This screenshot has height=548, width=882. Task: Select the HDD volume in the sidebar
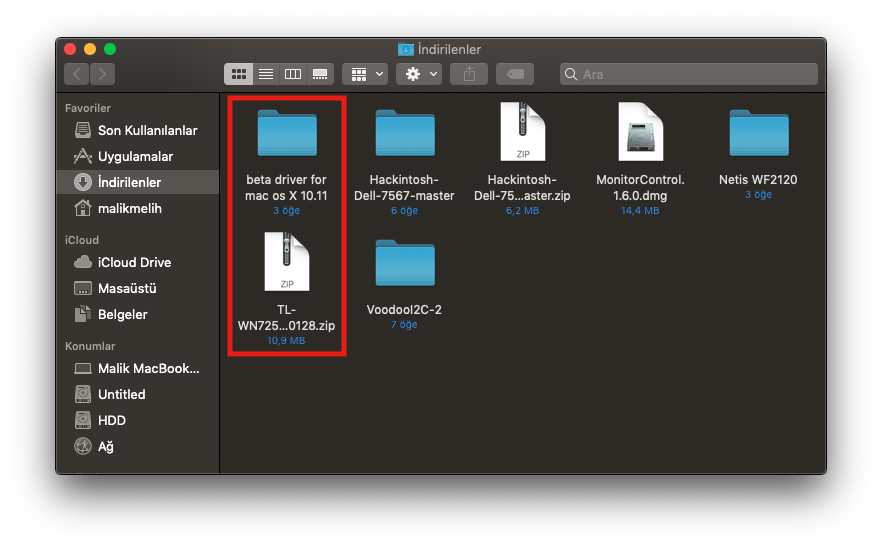(111, 421)
